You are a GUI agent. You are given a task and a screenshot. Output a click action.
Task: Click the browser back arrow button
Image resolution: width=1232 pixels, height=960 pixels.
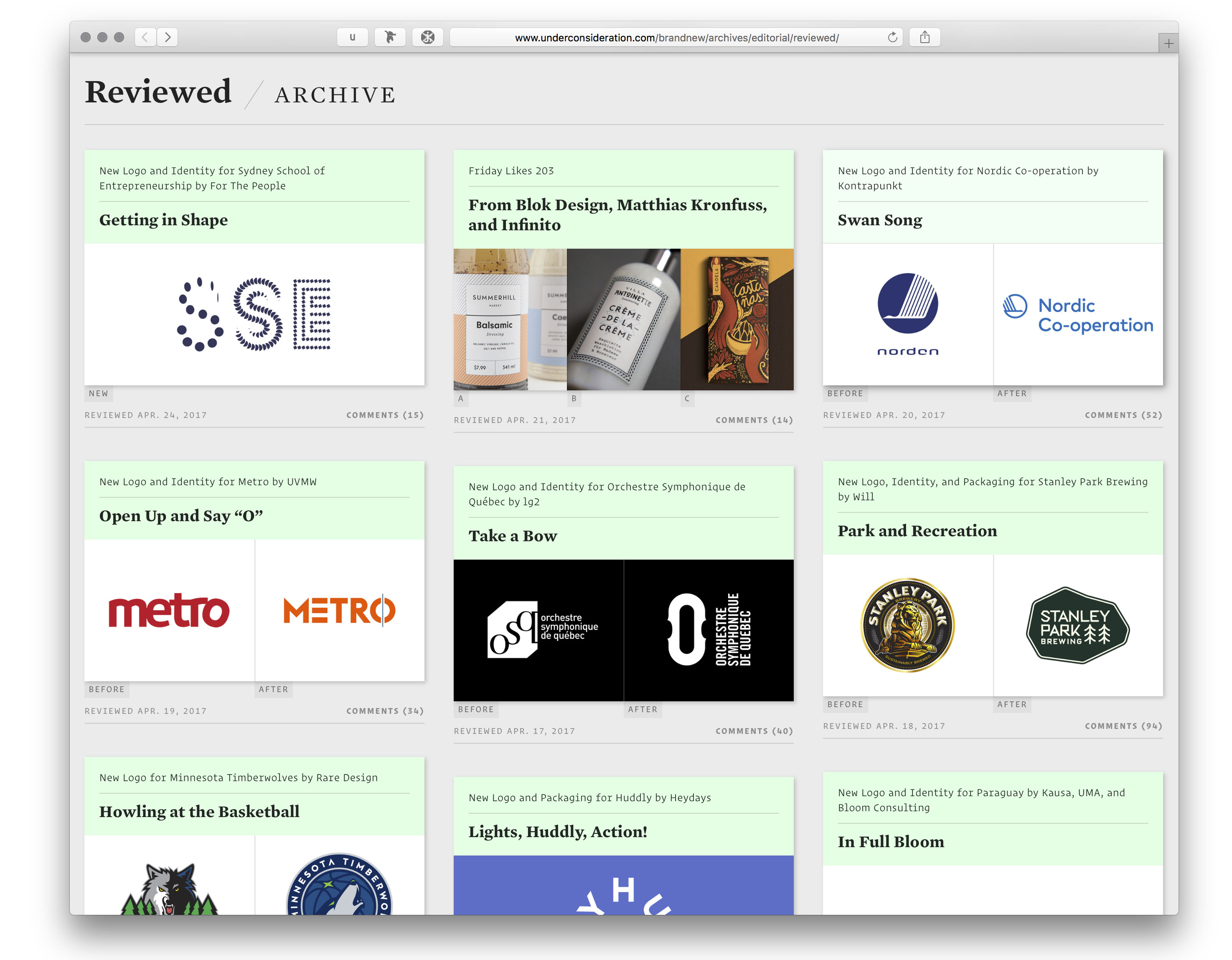(145, 37)
